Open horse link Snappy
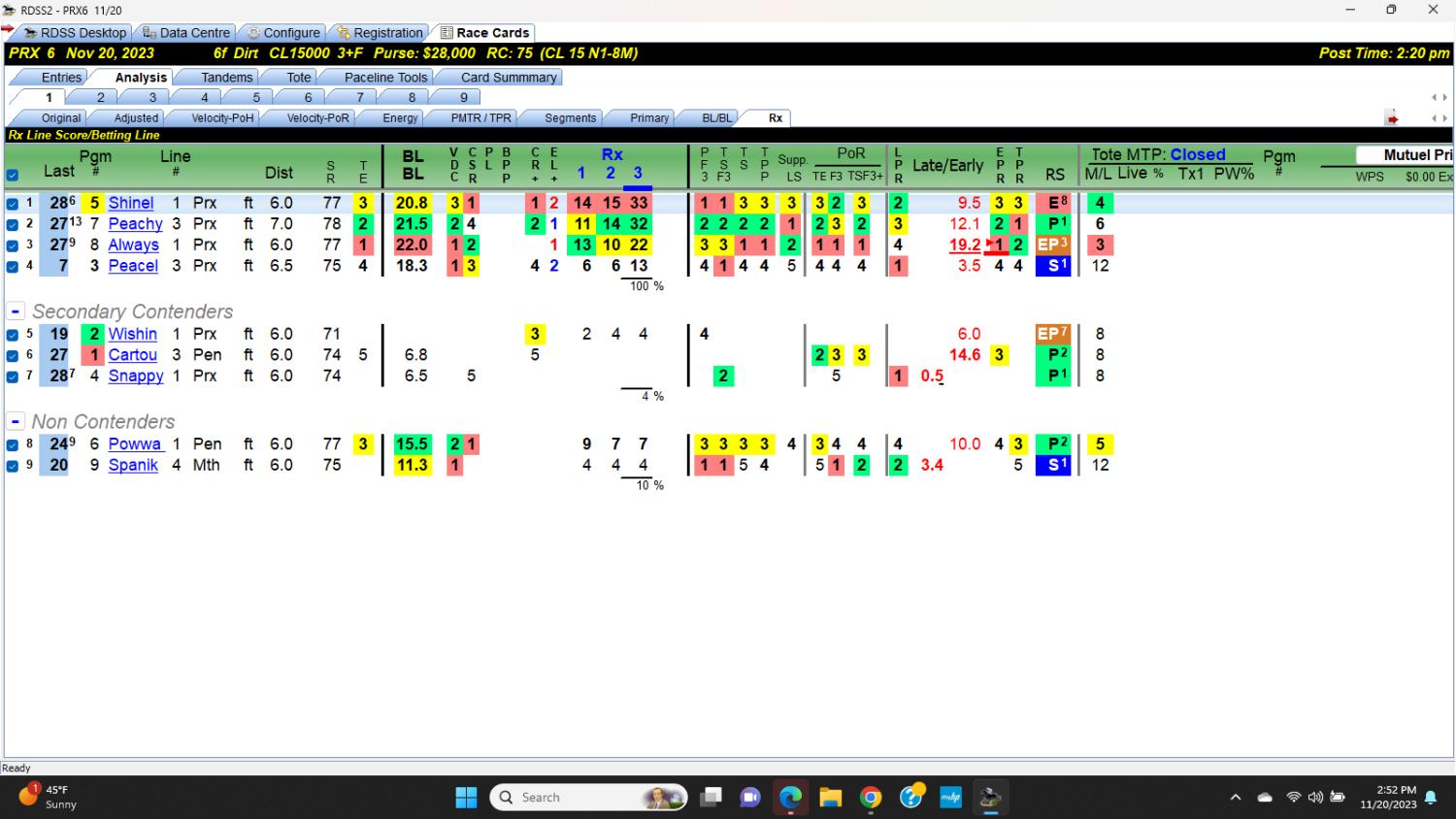 (136, 376)
